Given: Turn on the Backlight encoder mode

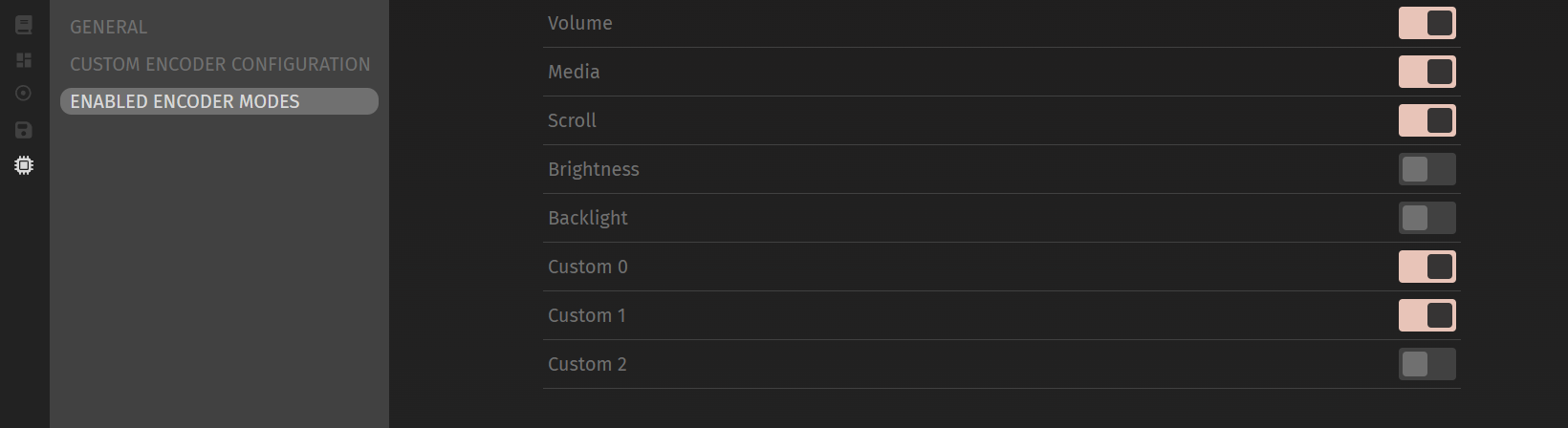Looking at the screenshot, I should coord(1426,218).
